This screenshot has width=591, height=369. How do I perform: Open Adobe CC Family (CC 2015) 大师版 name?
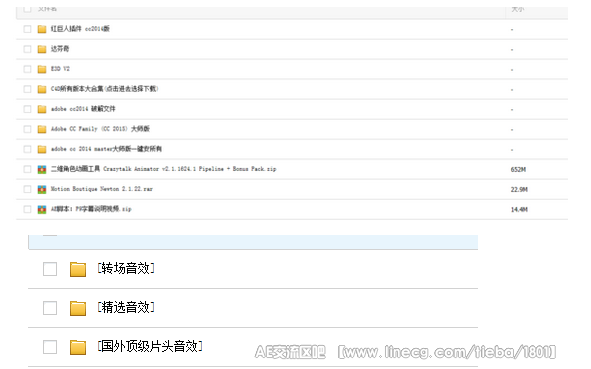click(x=100, y=129)
